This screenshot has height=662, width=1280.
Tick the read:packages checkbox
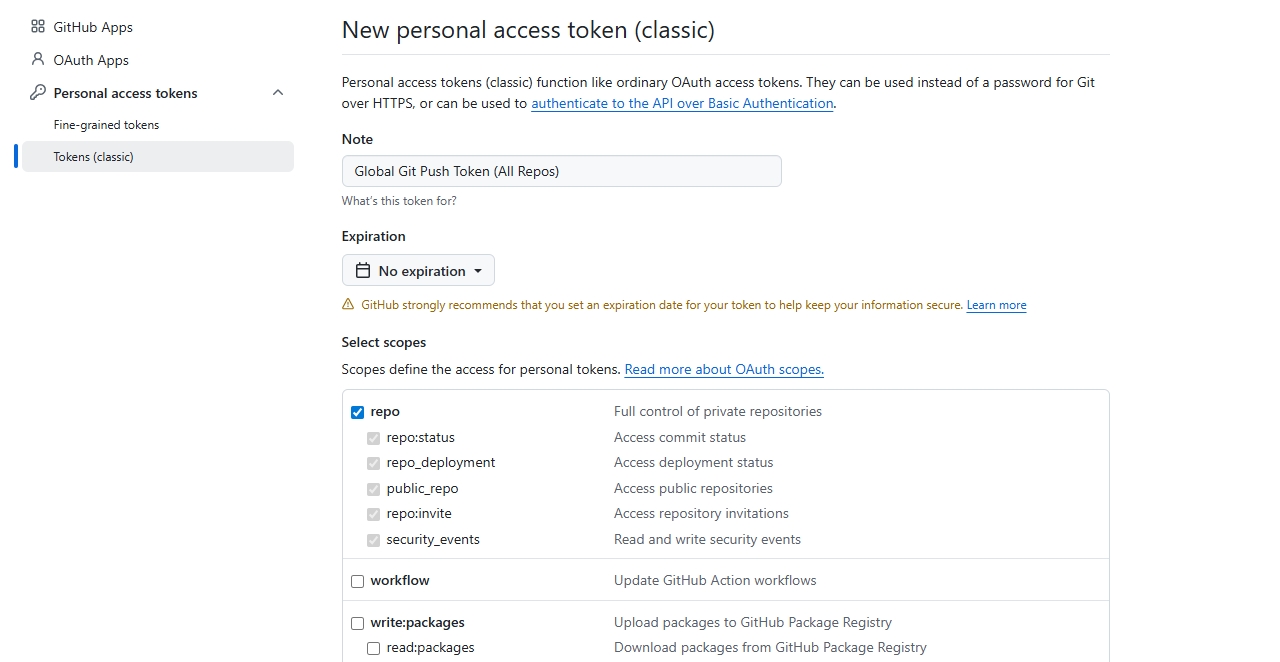(373, 648)
